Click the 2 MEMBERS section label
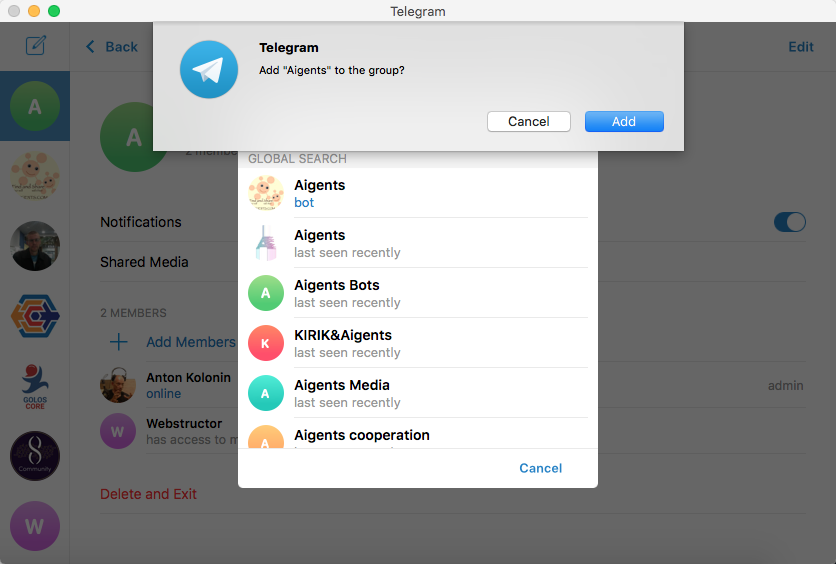Image resolution: width=836 pixels, height=564 pixels. point(133,313)
